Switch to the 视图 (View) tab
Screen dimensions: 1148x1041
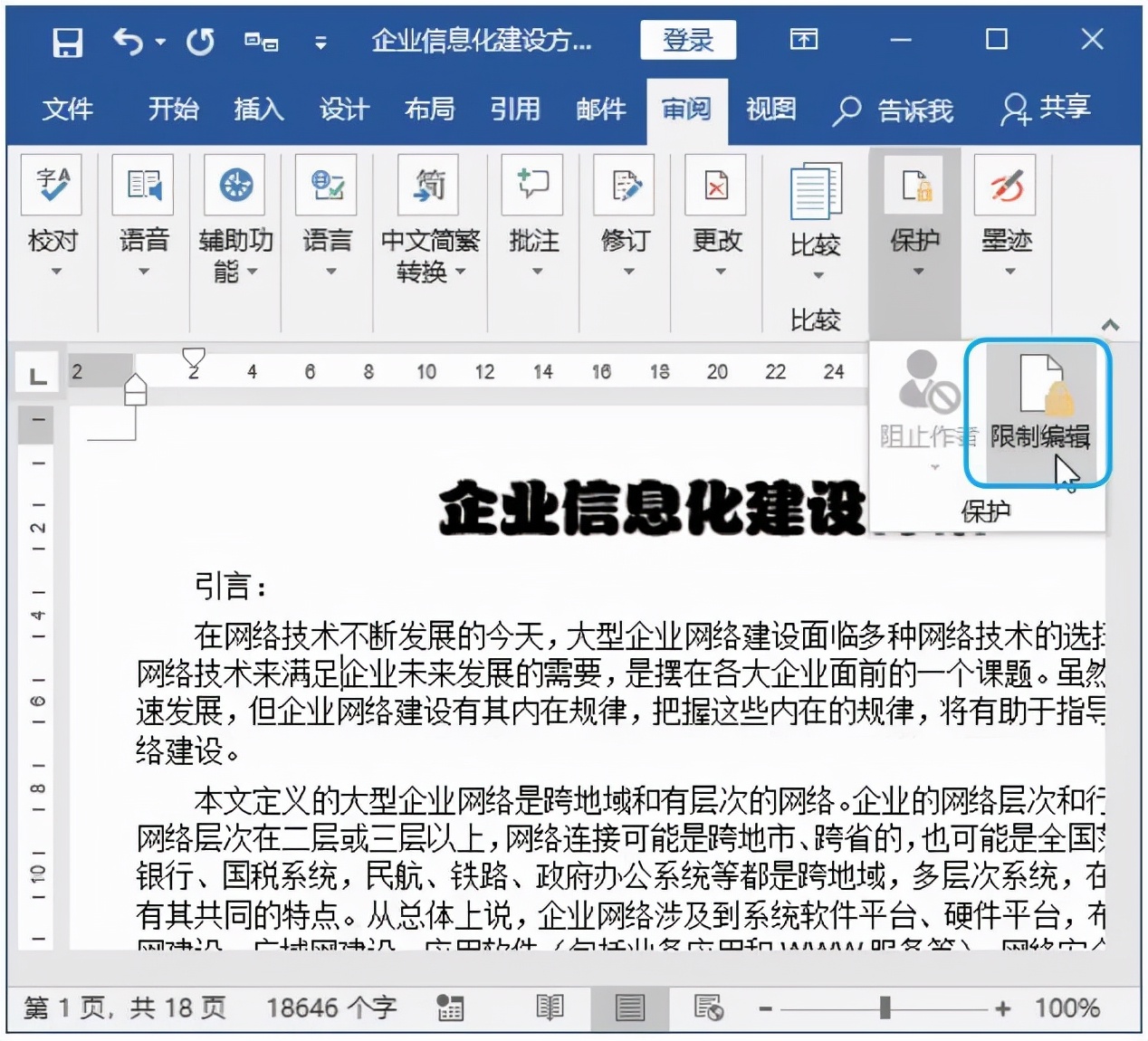point(770,110)
